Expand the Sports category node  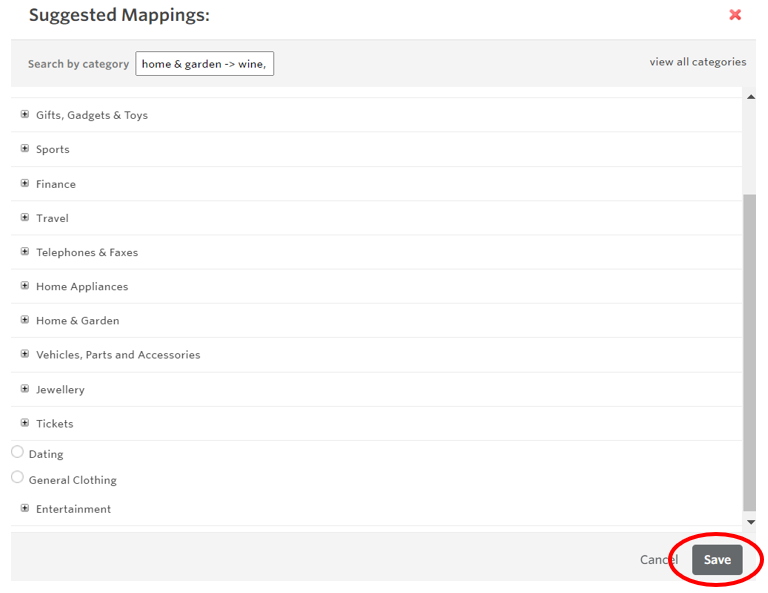[x=25, y=149]
